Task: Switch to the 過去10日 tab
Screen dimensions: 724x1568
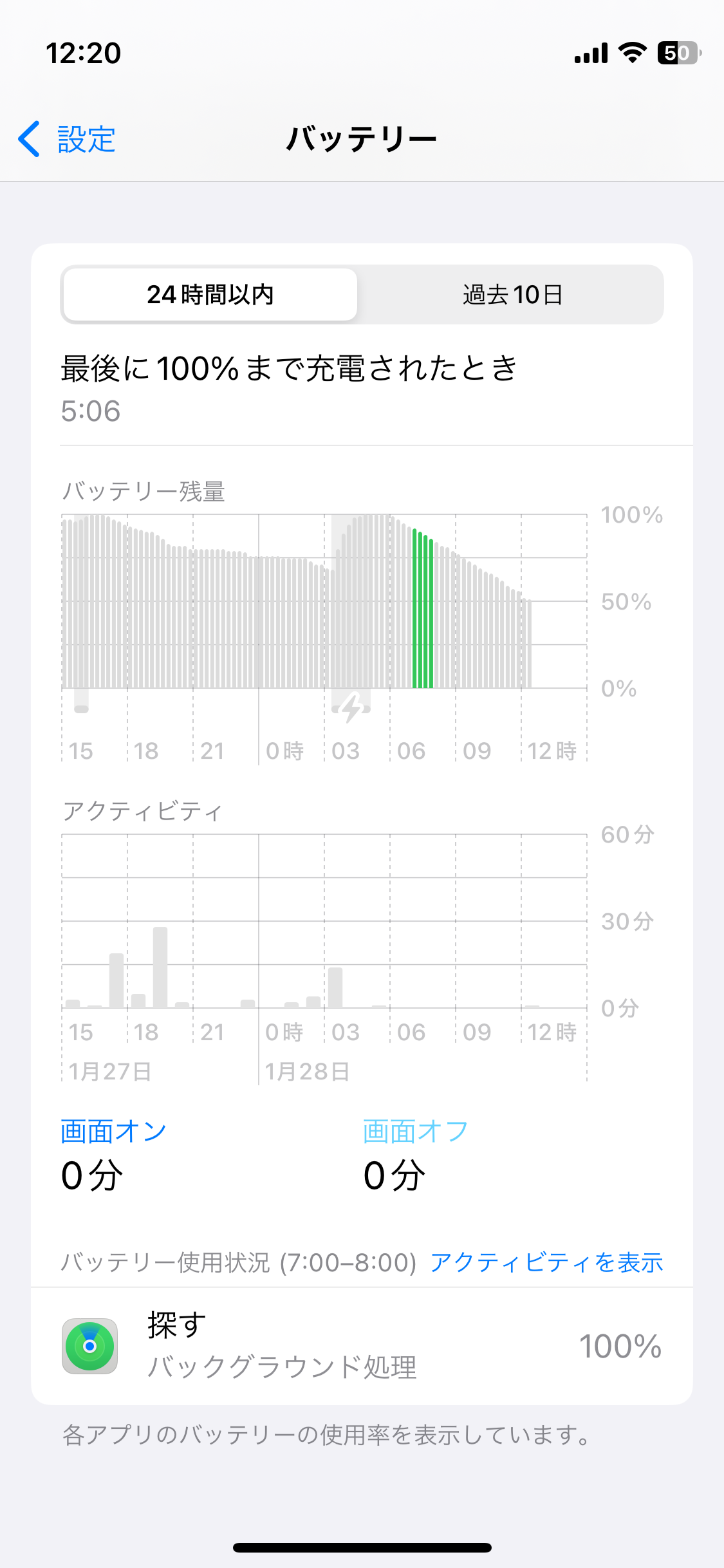Action: (x=512, y=295)
